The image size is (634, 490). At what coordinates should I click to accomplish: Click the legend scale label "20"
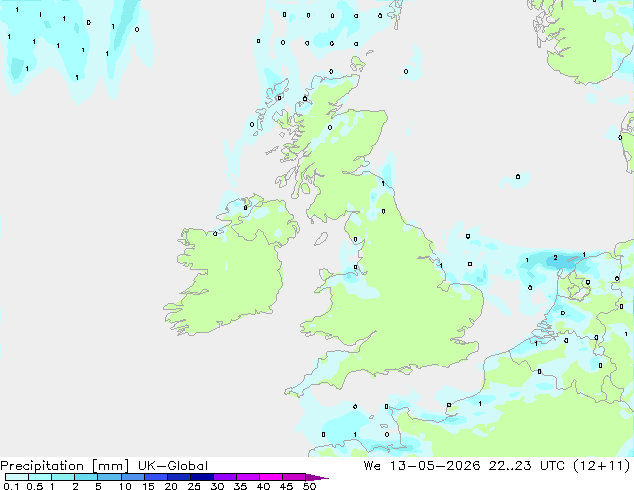[171, 486]
